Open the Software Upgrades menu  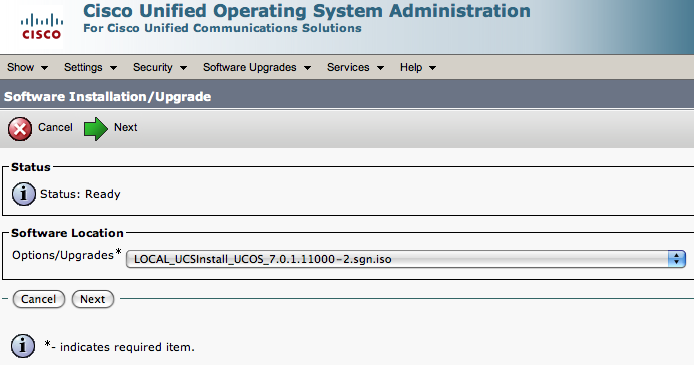pos(257,67)
